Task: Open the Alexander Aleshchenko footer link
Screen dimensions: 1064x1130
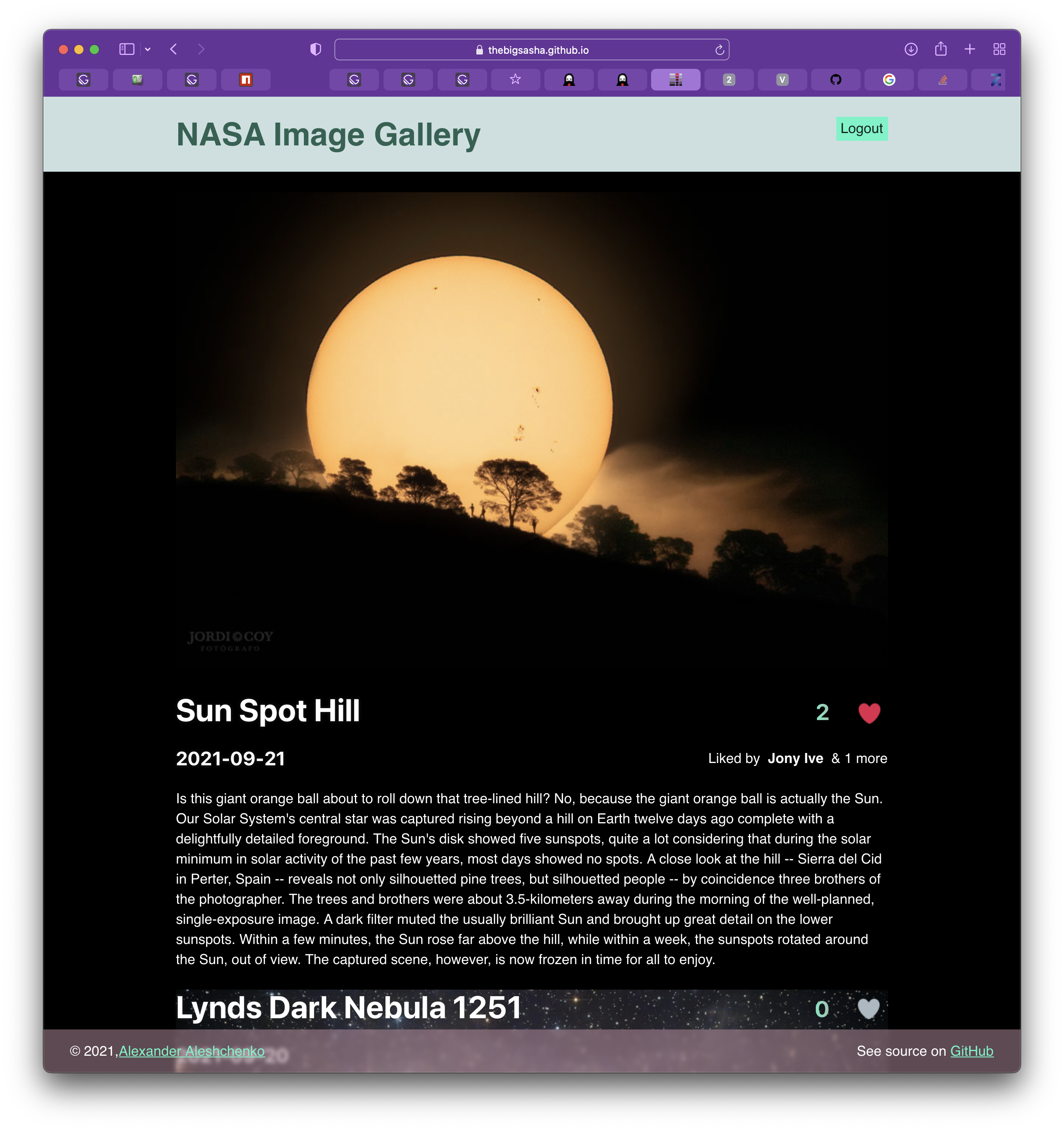Action: pyautogui.click(x=191, y=1051)
